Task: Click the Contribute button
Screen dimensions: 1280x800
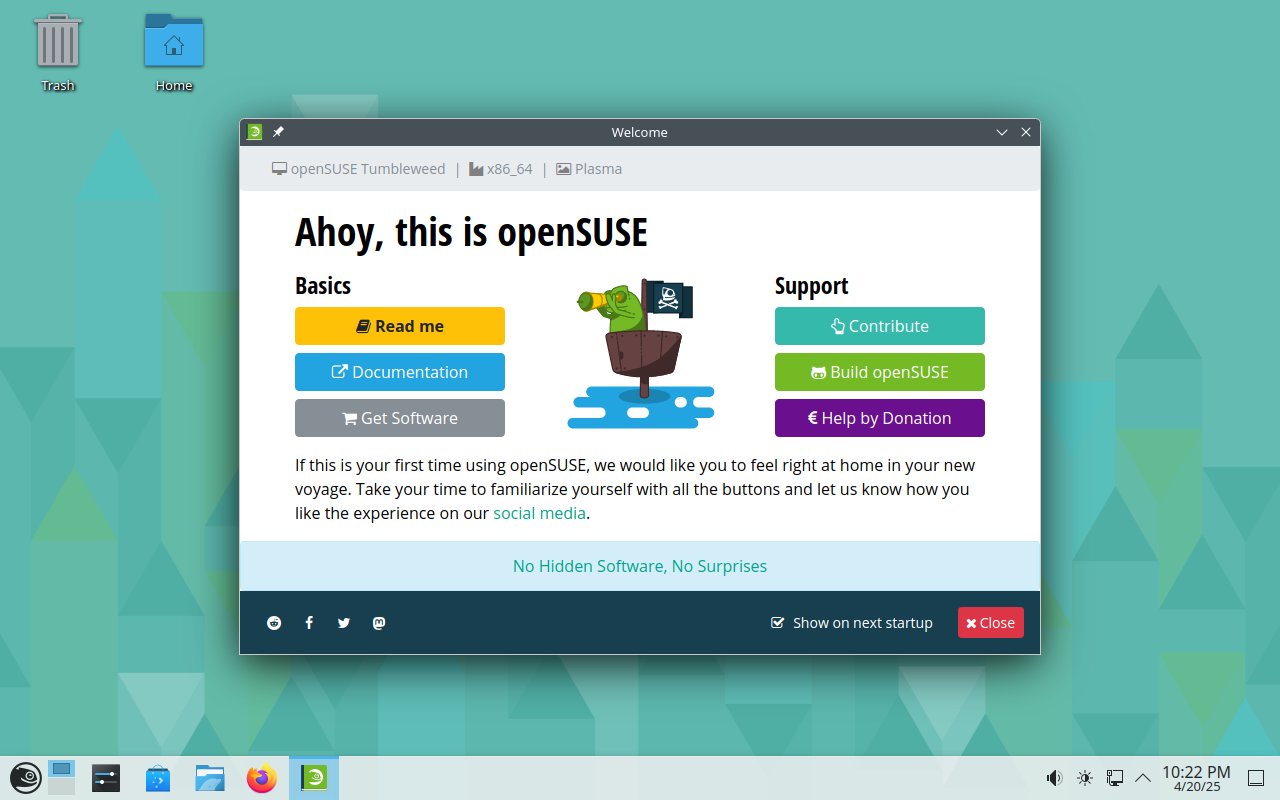Action: [x=880, y=326]
